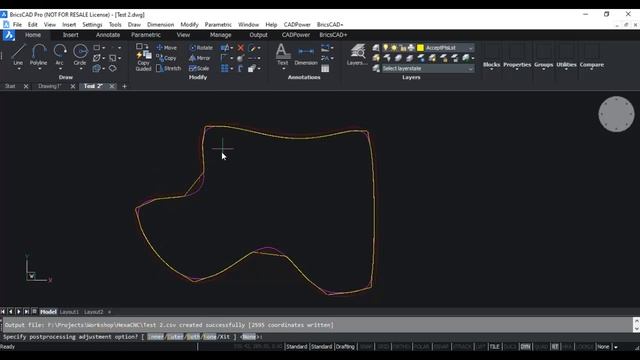Screen dimensions: 640x360
Task: Open the Dimension menu
Action: click(160, 24)
